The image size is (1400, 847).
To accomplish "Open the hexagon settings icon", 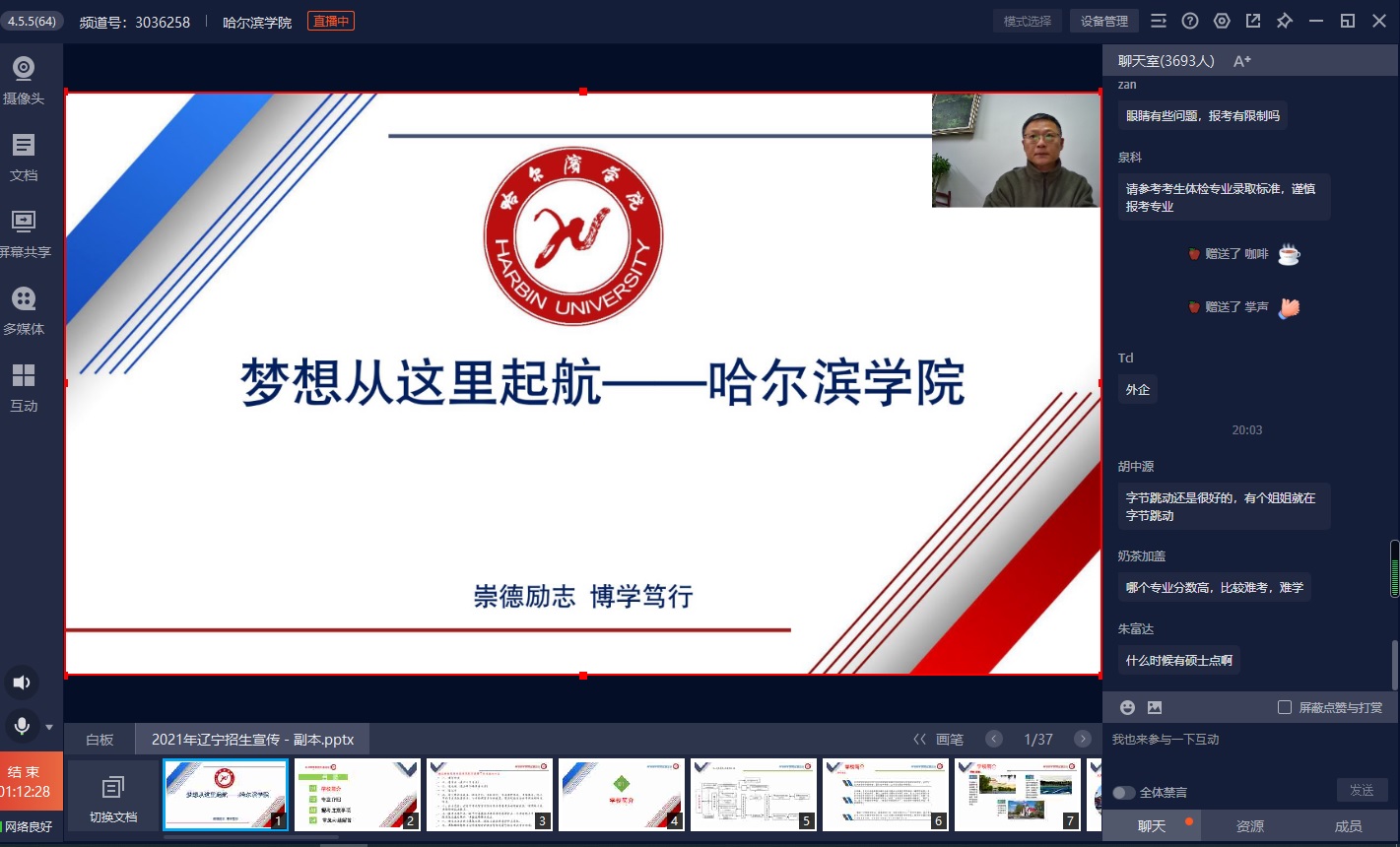I will [x=1222, y=21].
